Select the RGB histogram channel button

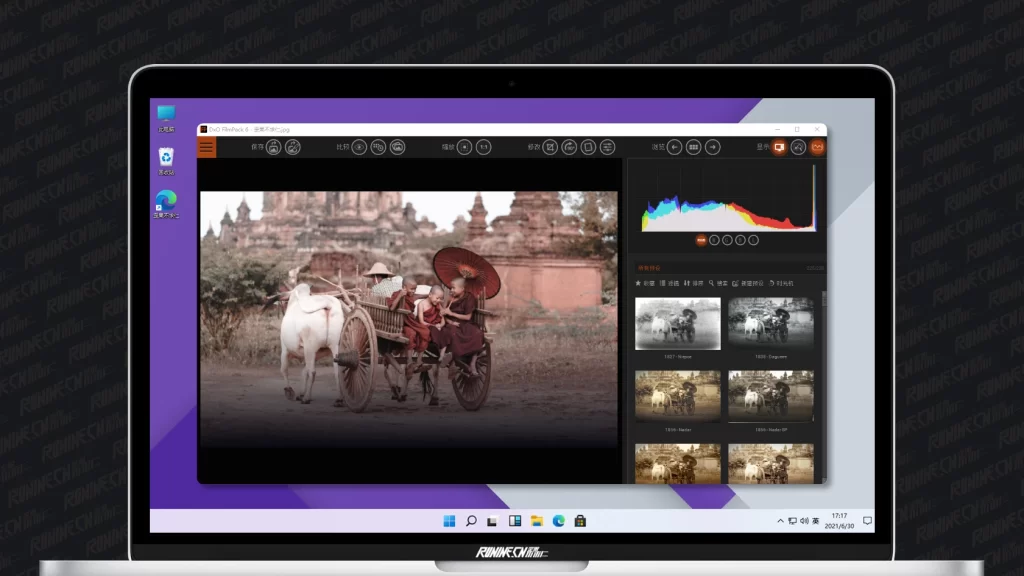pyautogui.click(x=702, y=240)
